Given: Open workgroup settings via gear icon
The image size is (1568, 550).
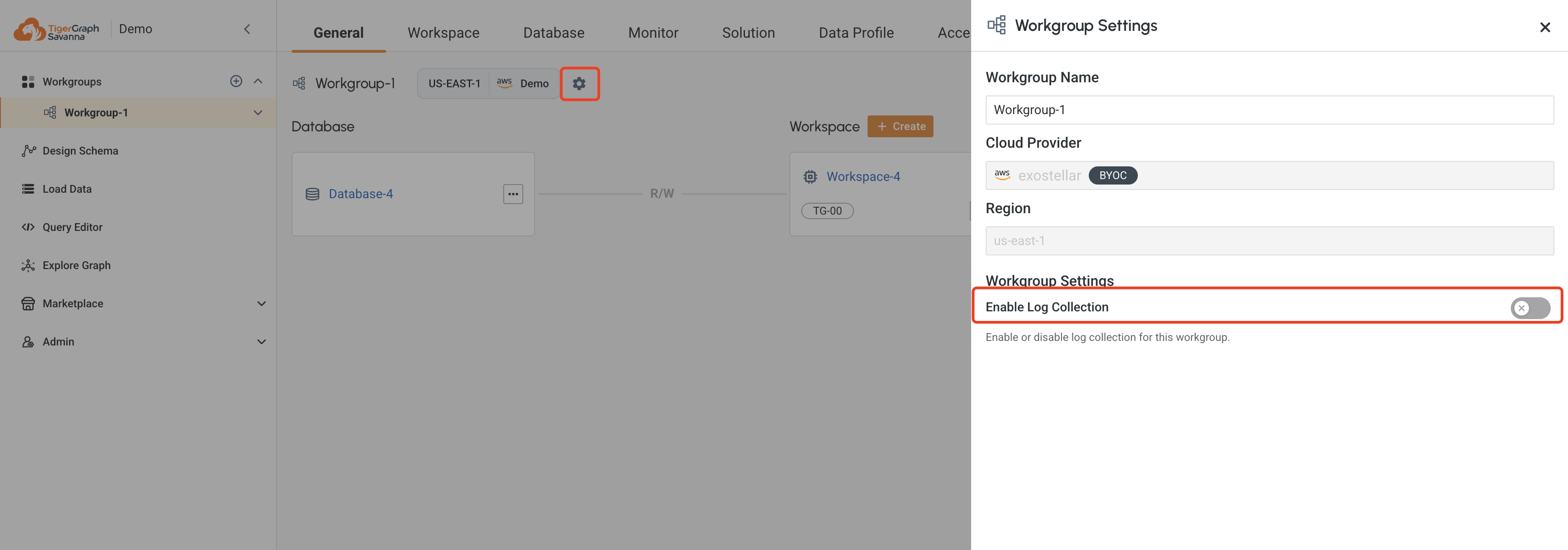Looking at the screenshot, I should [x=580, y=84].
